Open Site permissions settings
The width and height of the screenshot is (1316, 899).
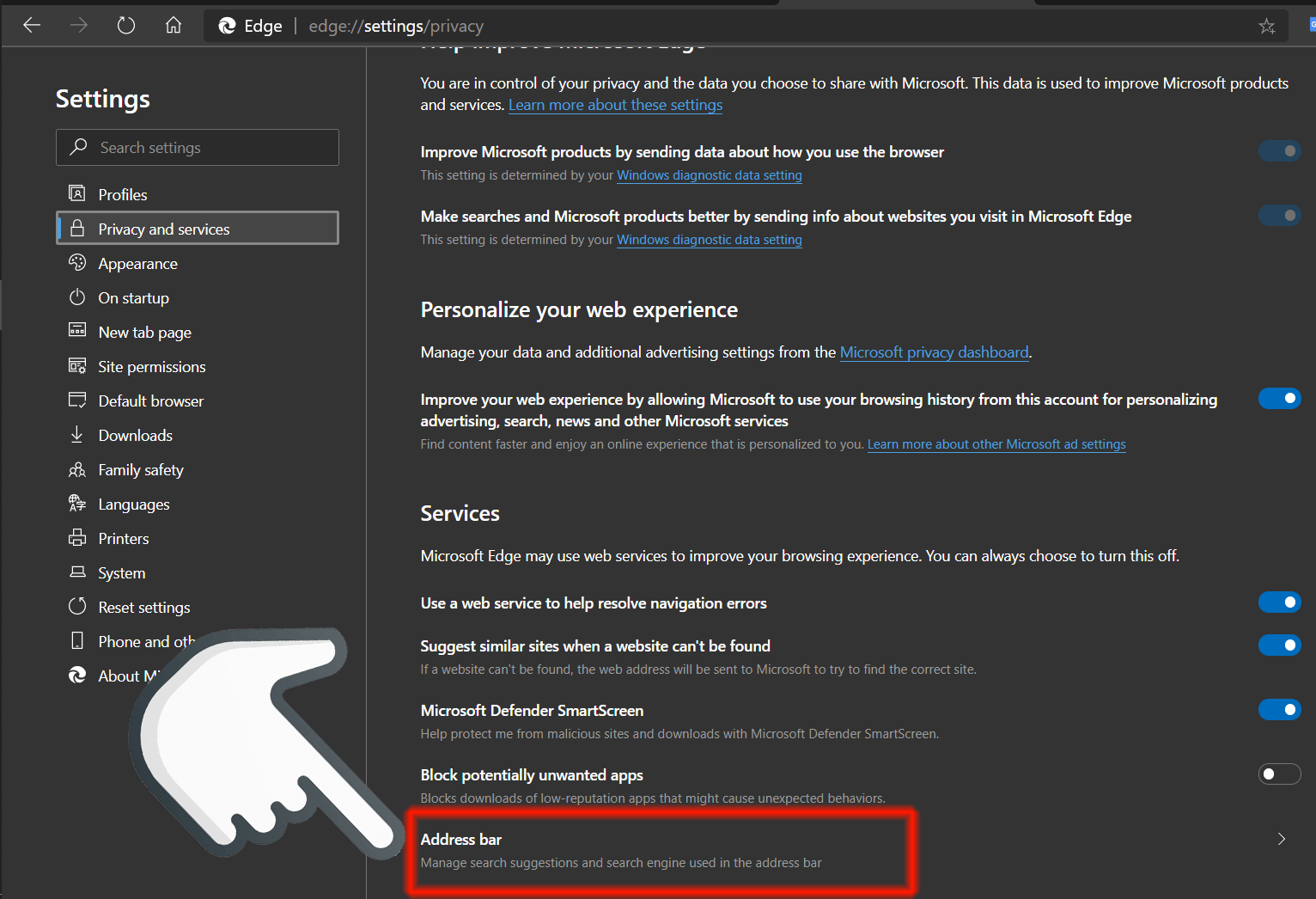pyautogui.click(x=198, y=366)
